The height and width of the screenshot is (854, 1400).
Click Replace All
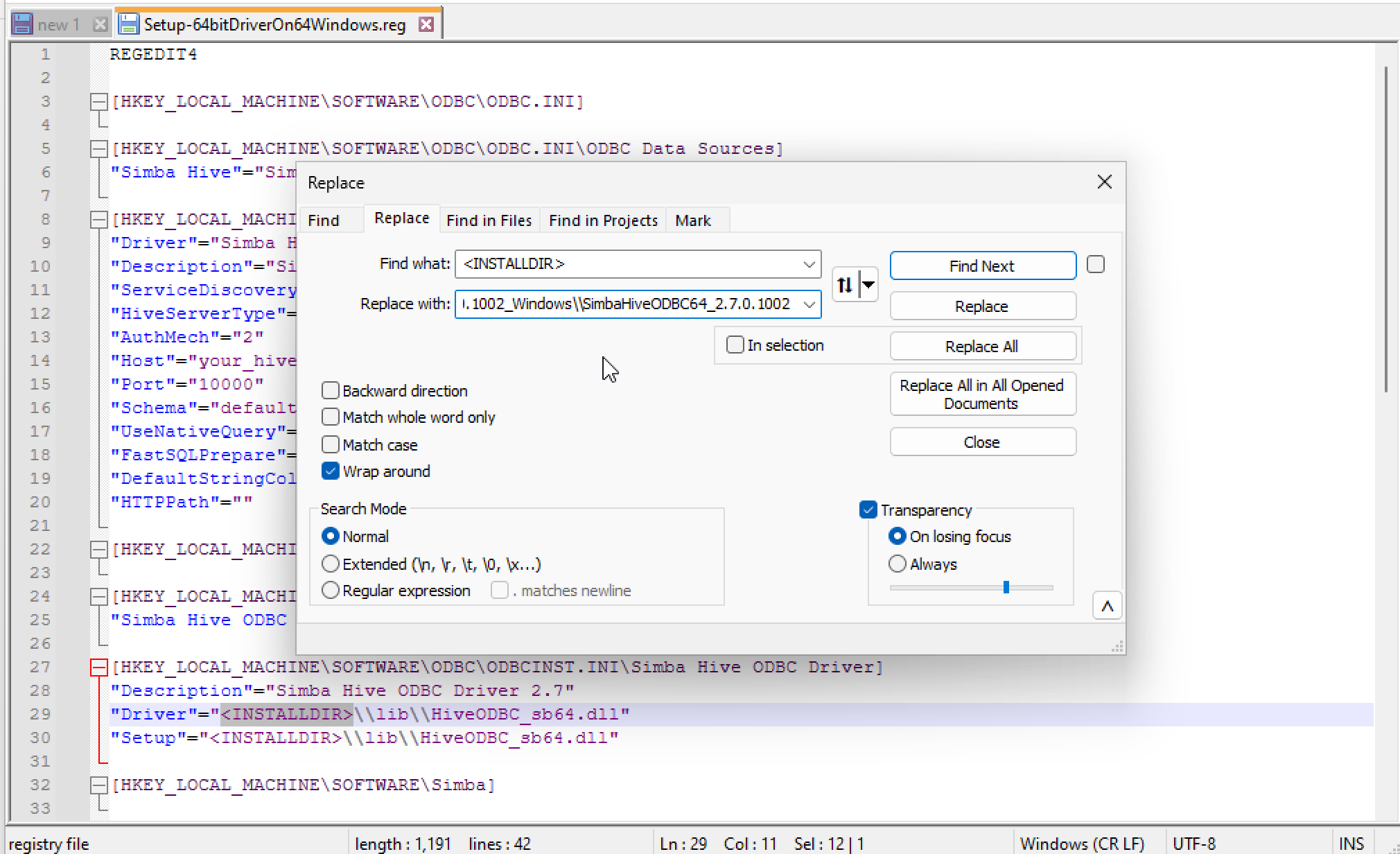983,346
